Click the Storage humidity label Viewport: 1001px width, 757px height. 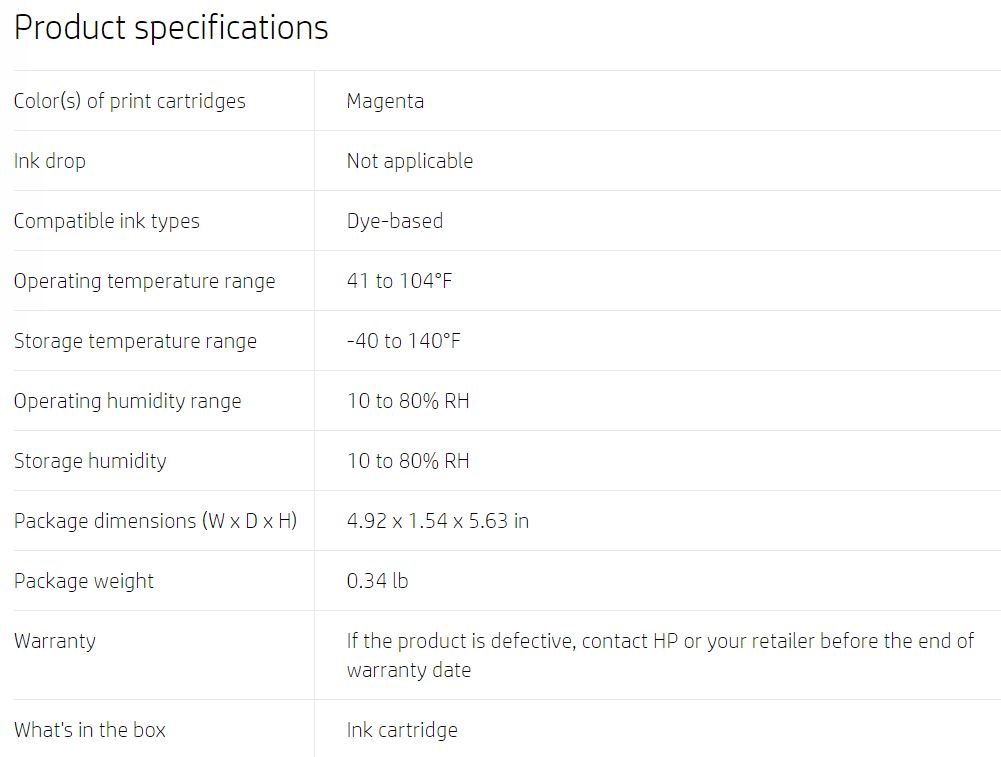pyautogui.click(x=90, y=461)
